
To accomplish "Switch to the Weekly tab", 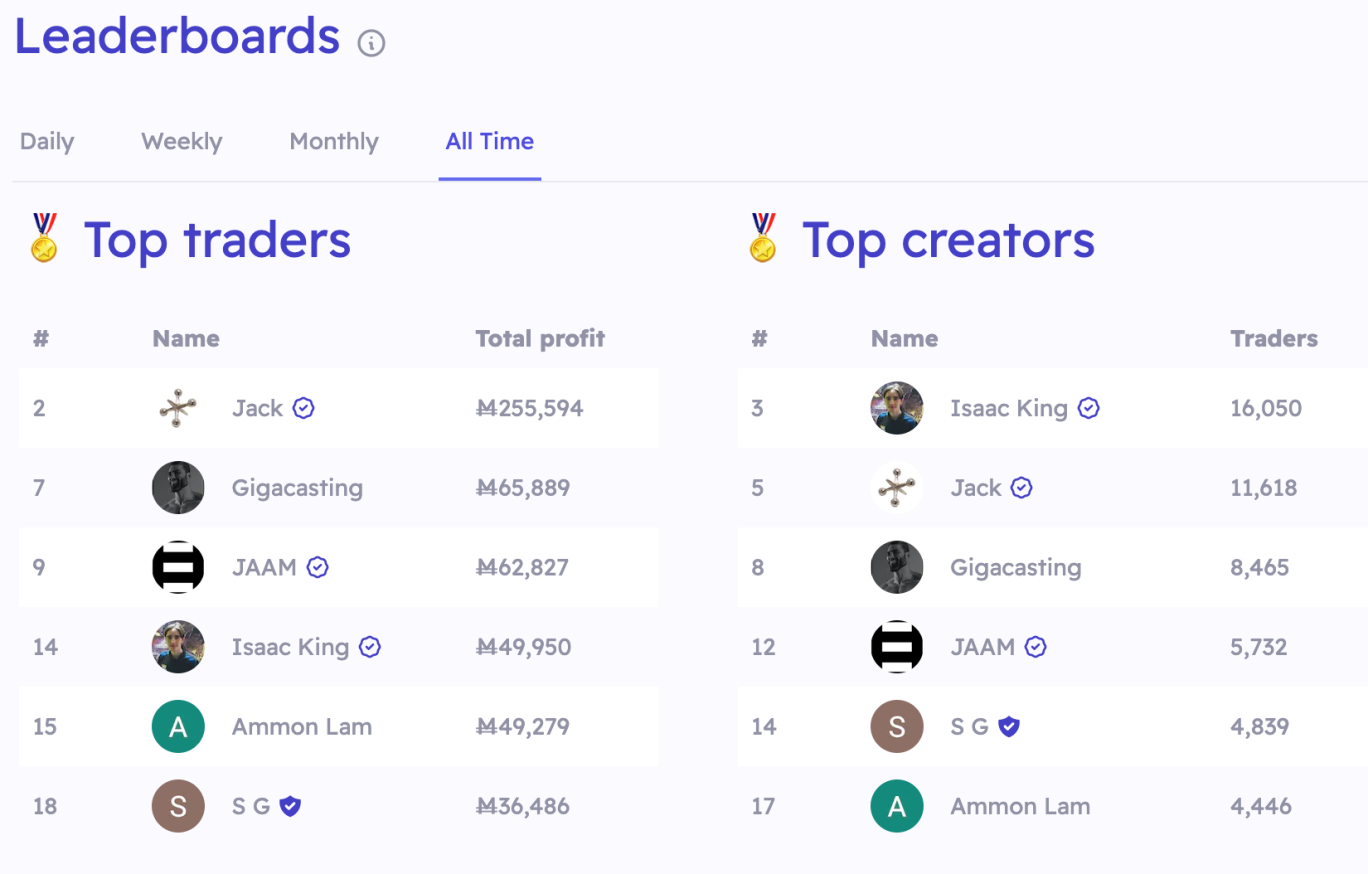I will (181, 142).
